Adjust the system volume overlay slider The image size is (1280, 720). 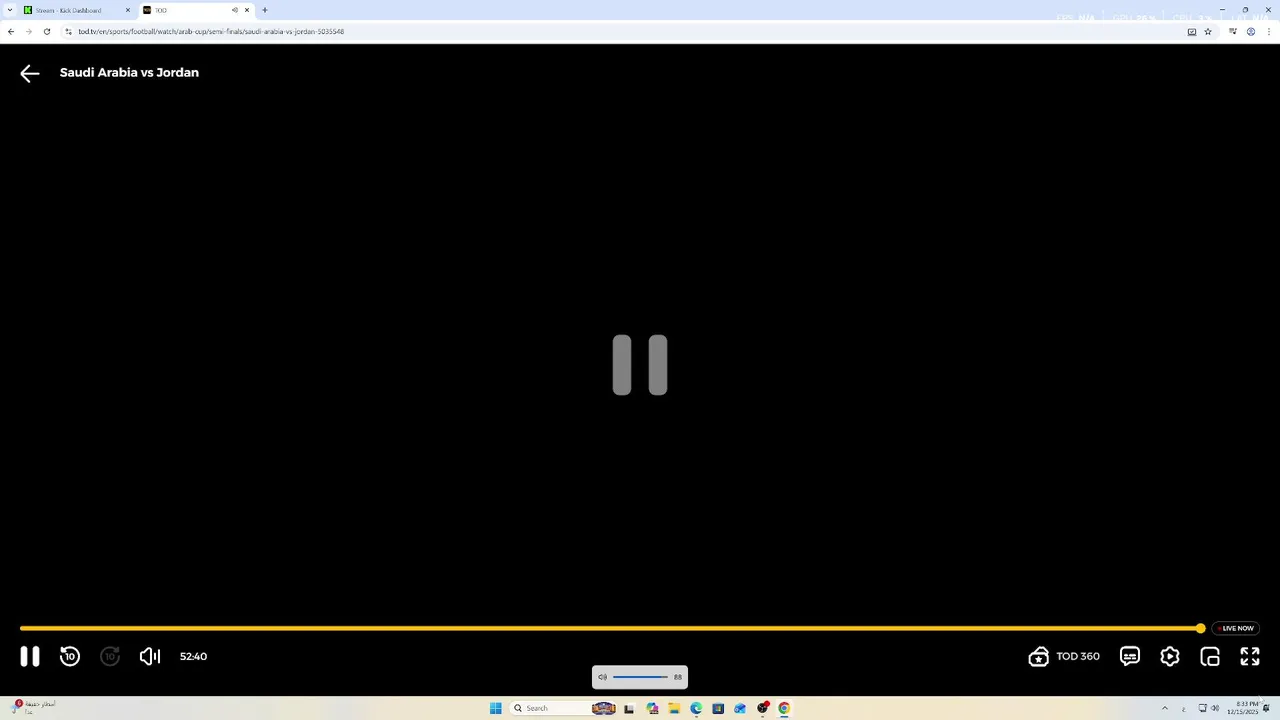[640, 677]
